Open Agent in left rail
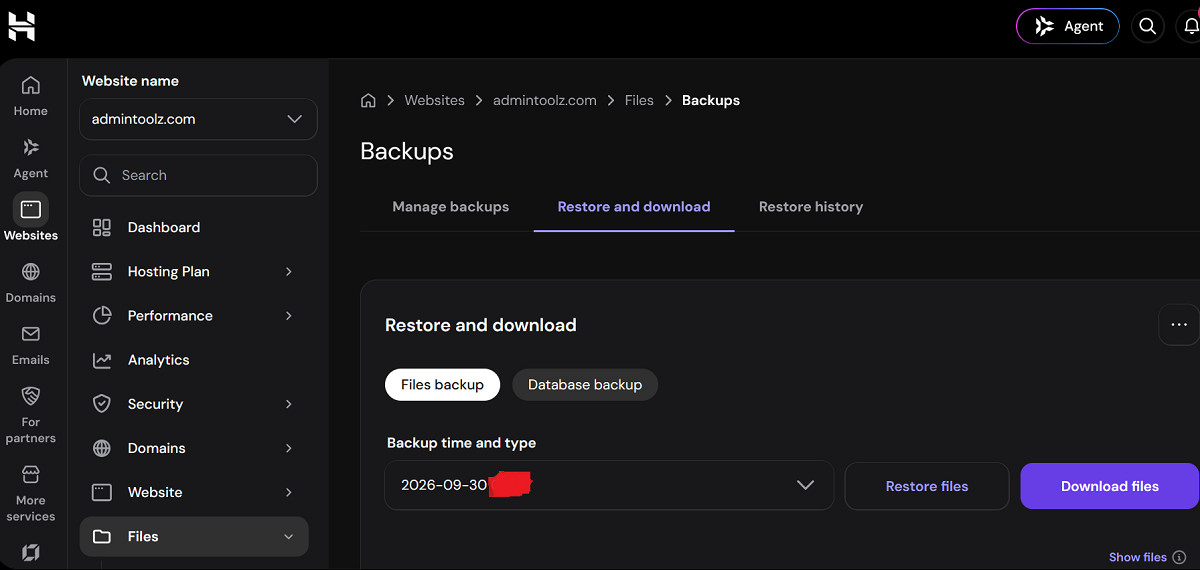1200x570 pixels. (x=31, y=157)
